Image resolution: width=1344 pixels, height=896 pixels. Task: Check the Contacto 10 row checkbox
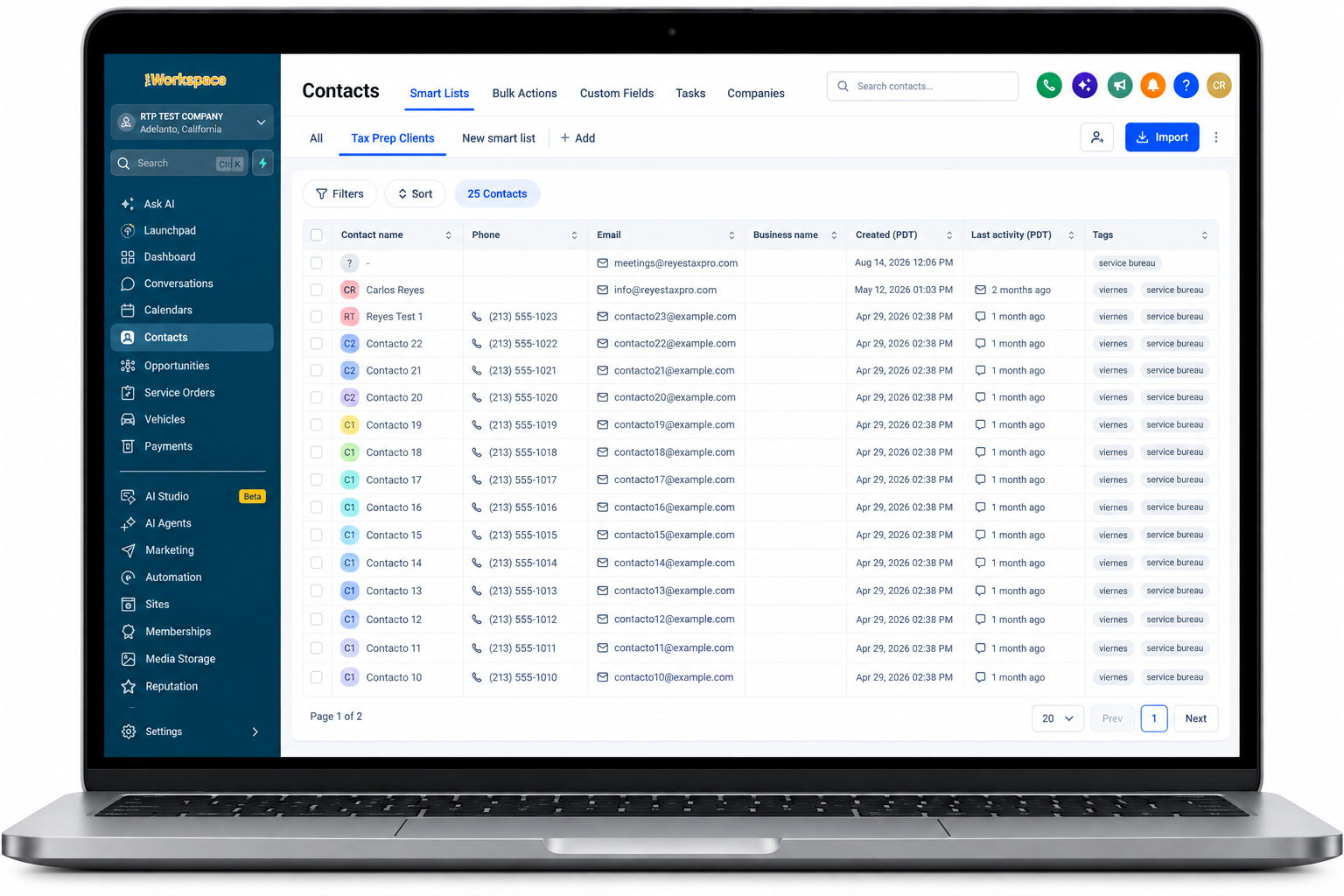(x=317, y=677)
